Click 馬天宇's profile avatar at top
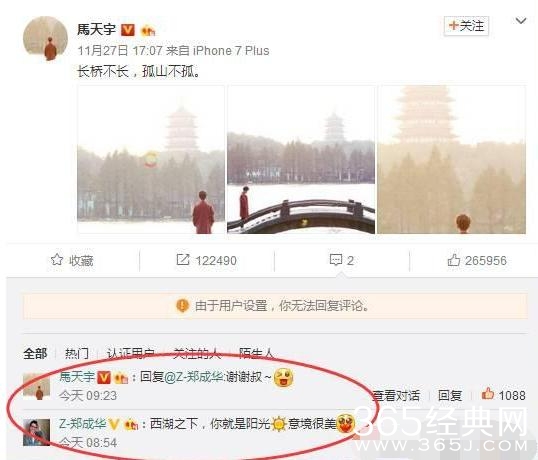Viewport: 538px width, 460px height. click(45, 38)
